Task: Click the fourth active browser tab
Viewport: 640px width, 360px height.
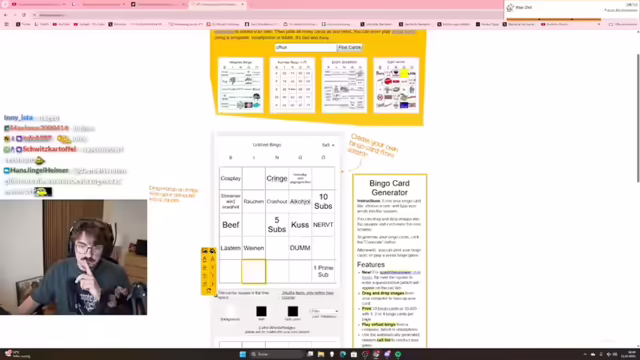Action: [218, 4]
